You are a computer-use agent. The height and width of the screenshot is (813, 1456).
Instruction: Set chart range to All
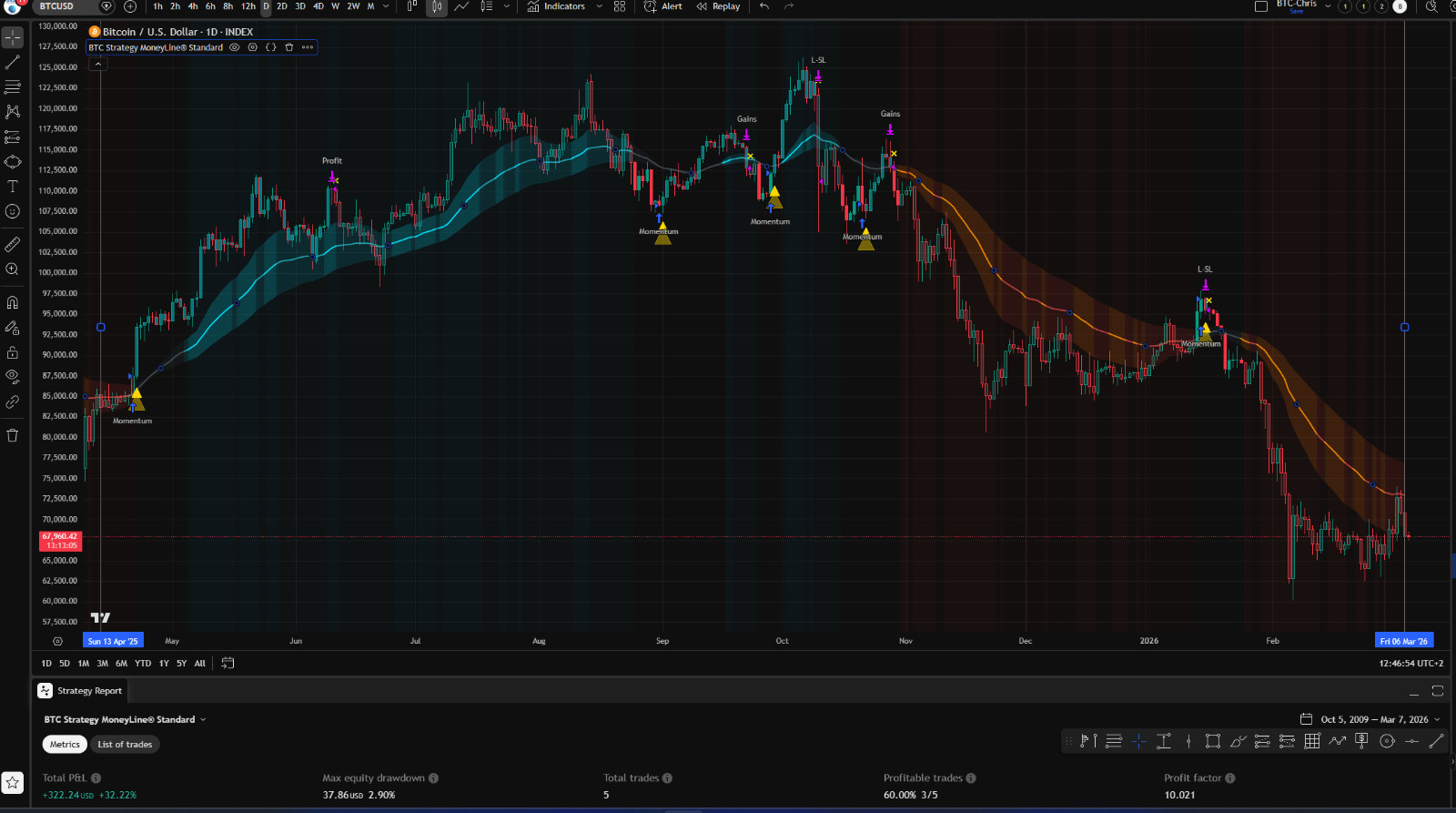(x=200, y=664)
